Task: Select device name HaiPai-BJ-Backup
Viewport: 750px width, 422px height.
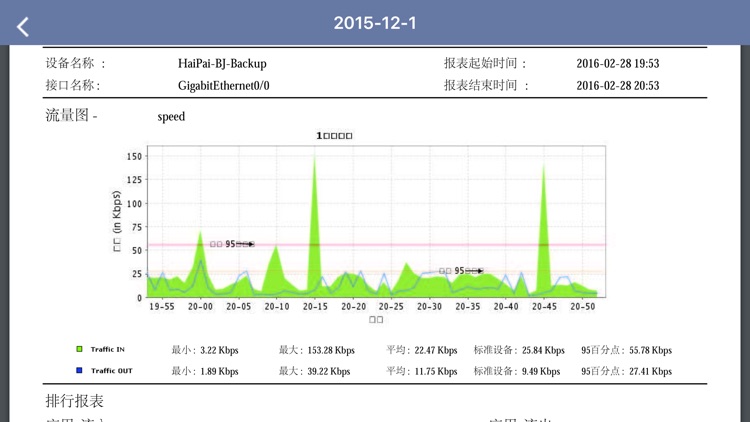Action: (x=222, y=64)
